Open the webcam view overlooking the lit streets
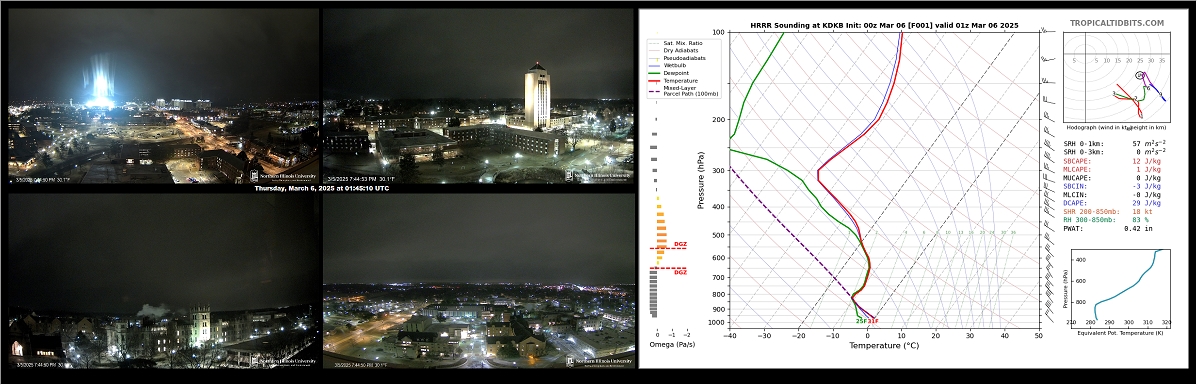1197x385 pixels. click(479, 281)
